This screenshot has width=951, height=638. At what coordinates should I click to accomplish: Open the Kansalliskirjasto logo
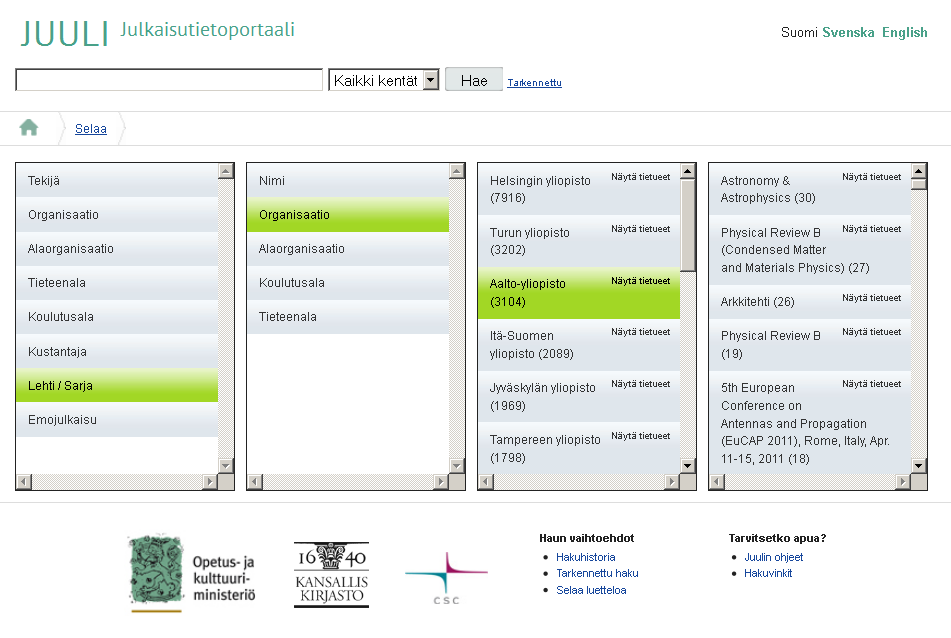pos(331,574)
